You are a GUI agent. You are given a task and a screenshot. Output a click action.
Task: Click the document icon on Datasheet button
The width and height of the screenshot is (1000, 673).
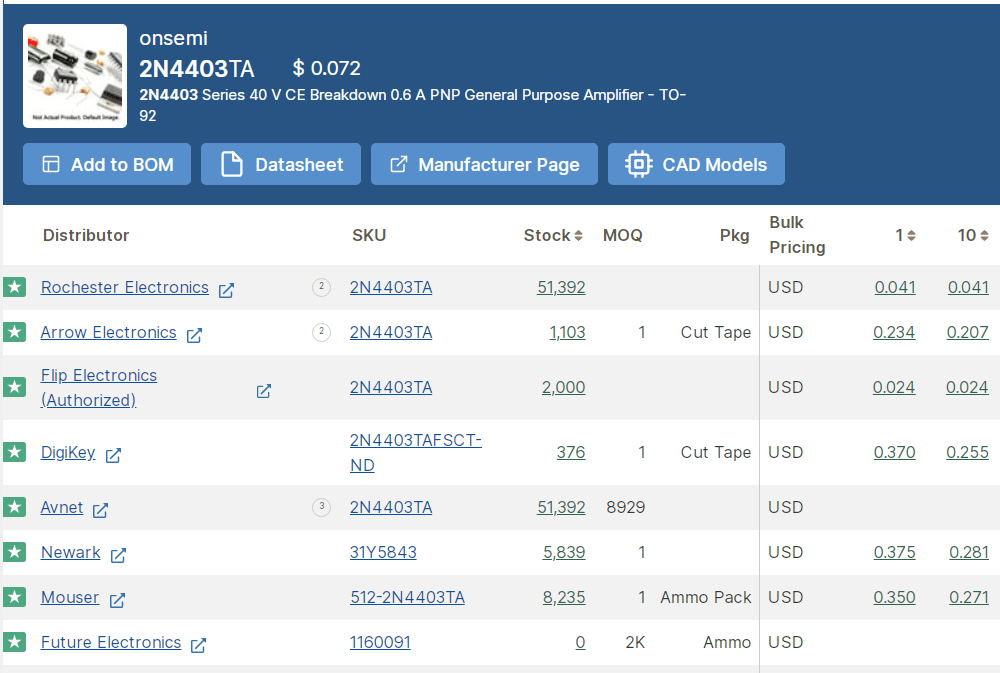point(232,164)
